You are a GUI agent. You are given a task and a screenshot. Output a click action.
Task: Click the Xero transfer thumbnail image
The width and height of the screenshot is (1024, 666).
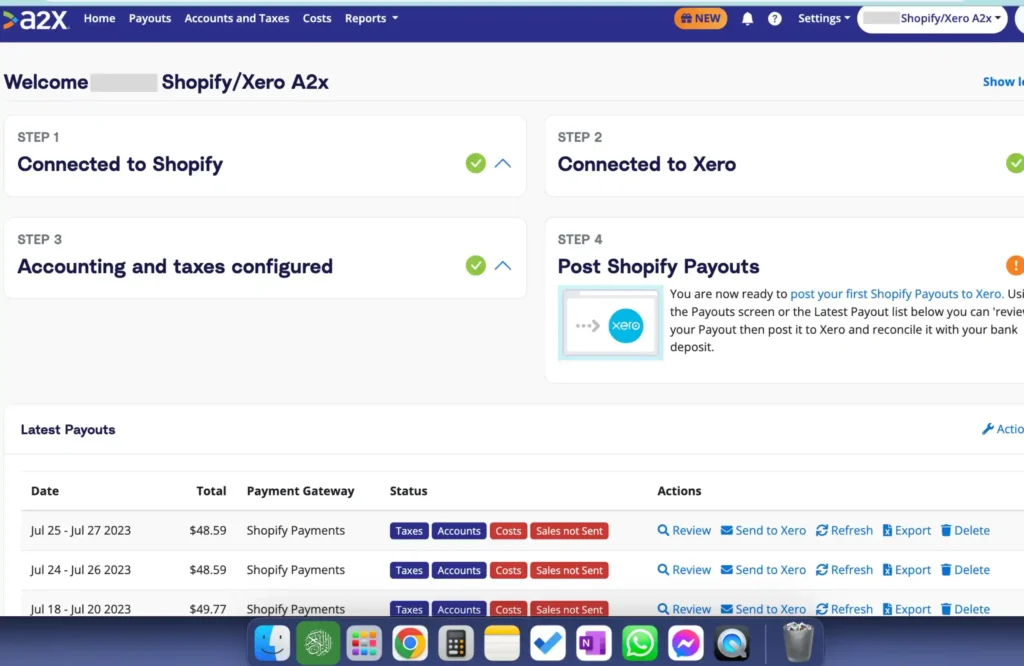(610, 323)
